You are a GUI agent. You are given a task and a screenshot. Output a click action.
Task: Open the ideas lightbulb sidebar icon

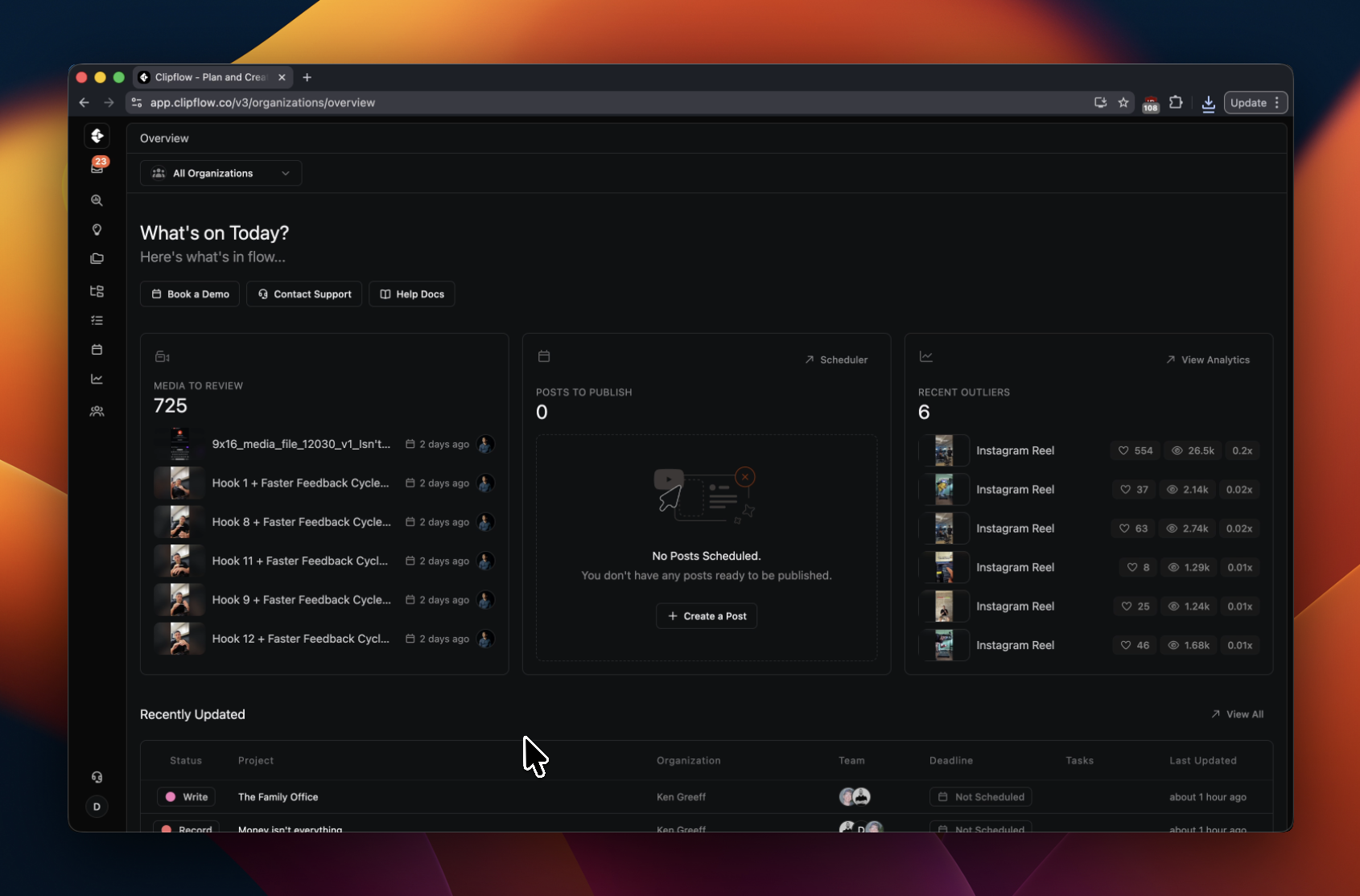click(97, 230)
